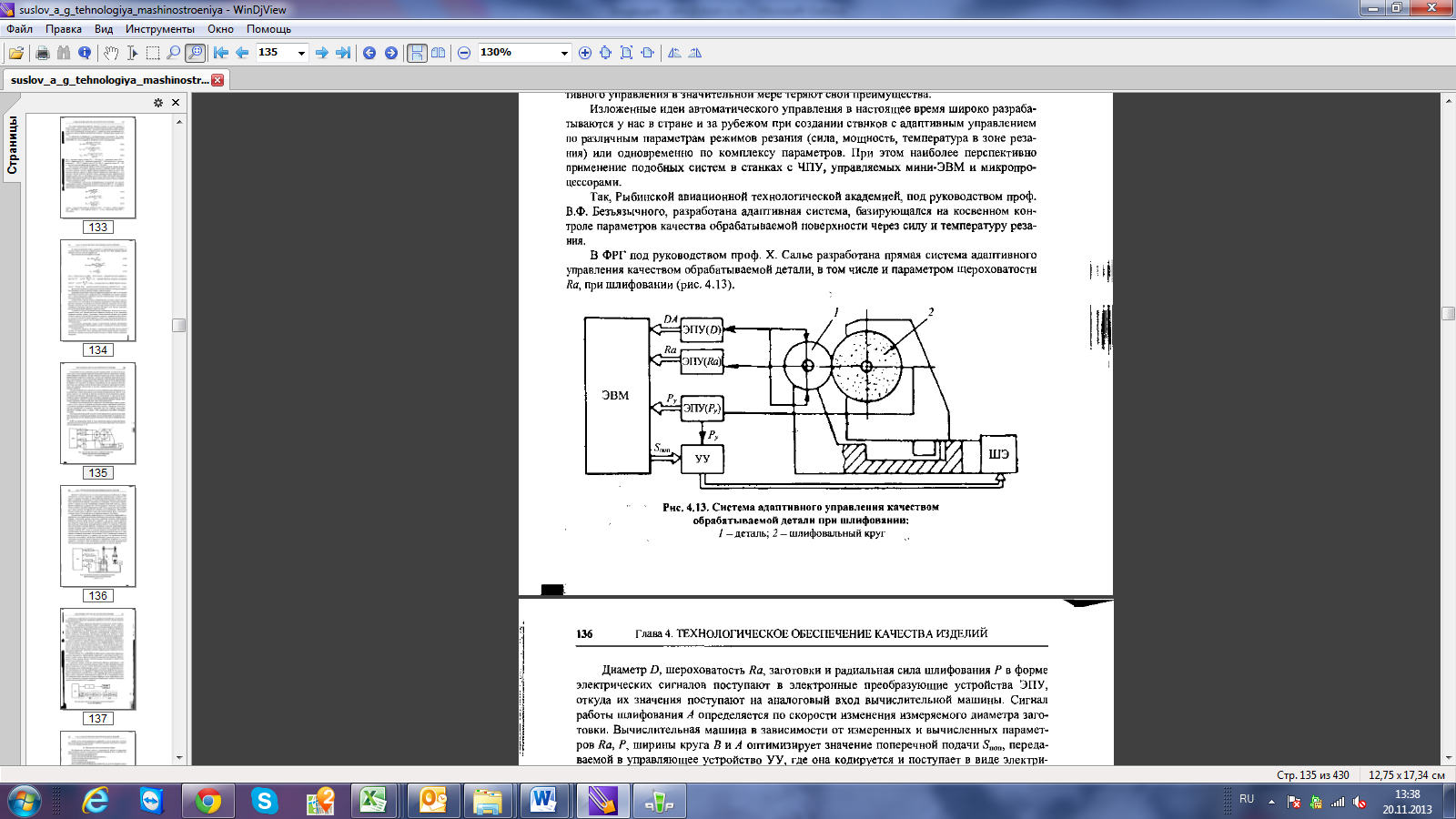Fit the whole page in window
1456x819 pixels.
[x=627, y=53]
